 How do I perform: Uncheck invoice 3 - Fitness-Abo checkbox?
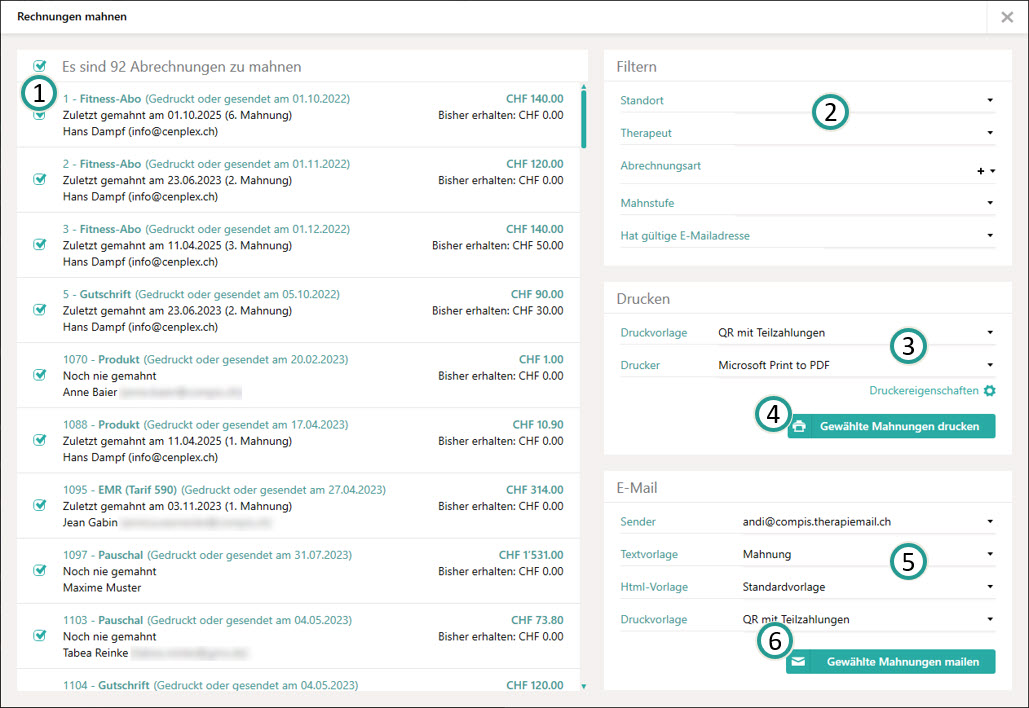[40, 244]
